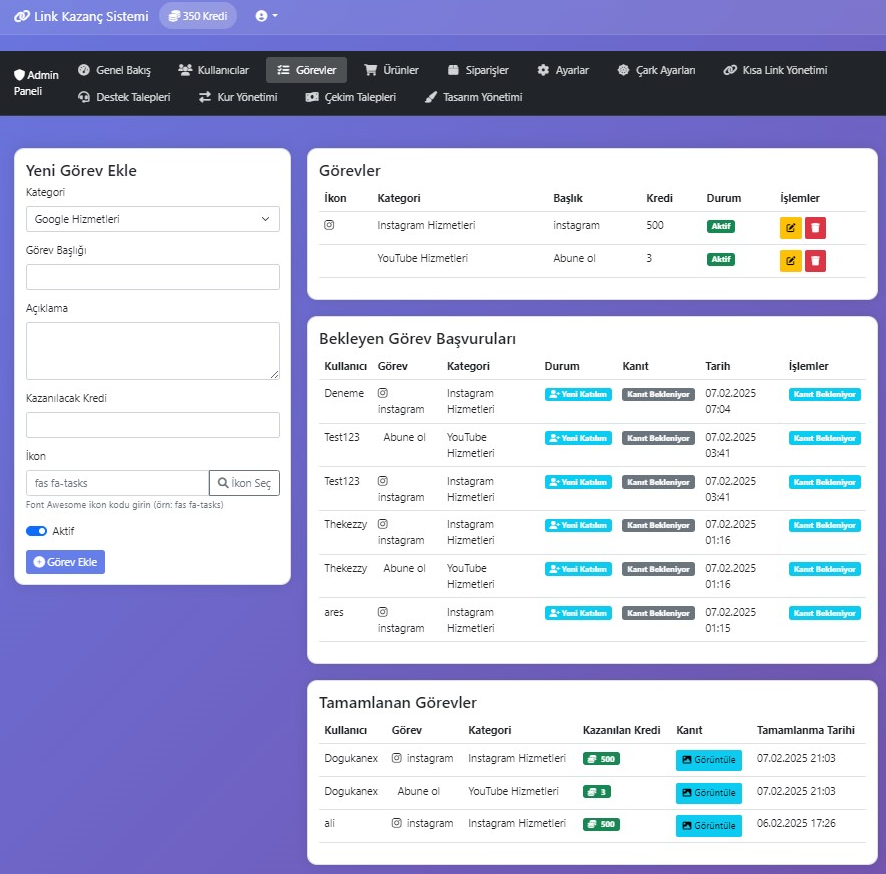Edit the instagram task with yellow pencil icon
This screenshot has height=874, width=886.
pos(790,228)
